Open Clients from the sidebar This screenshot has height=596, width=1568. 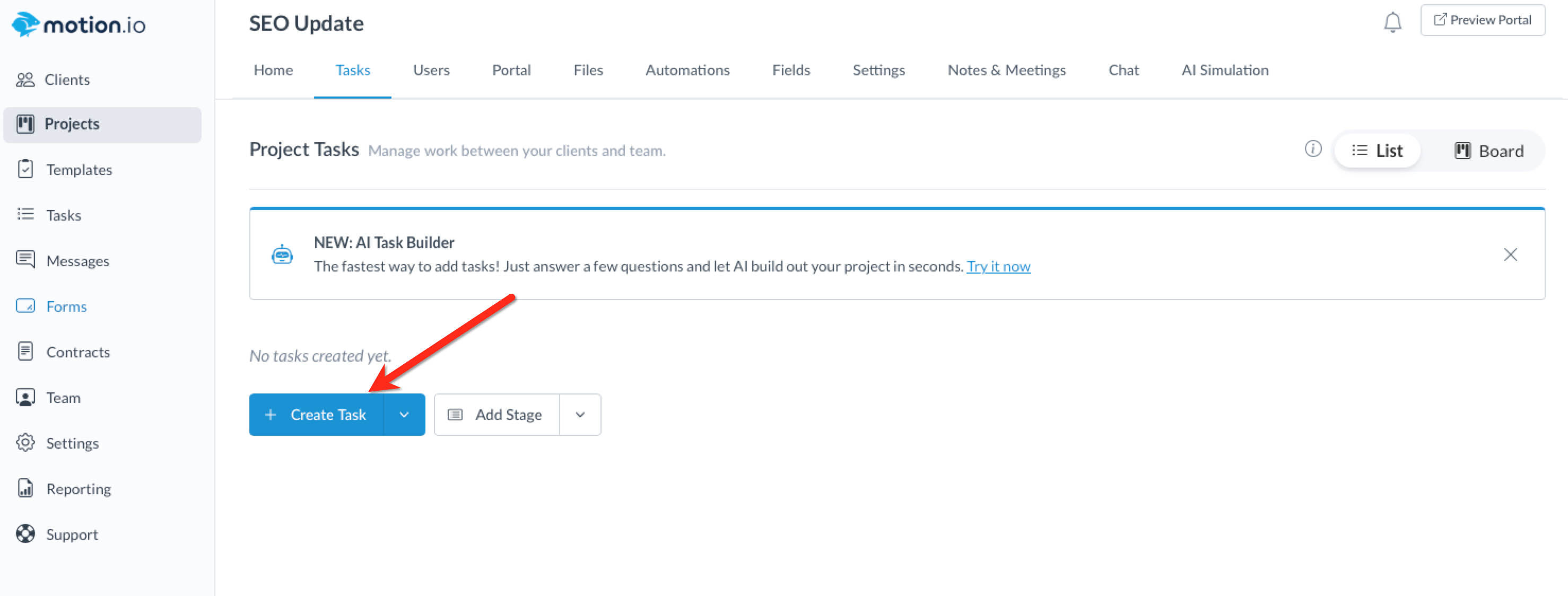(x=66, y=80)
